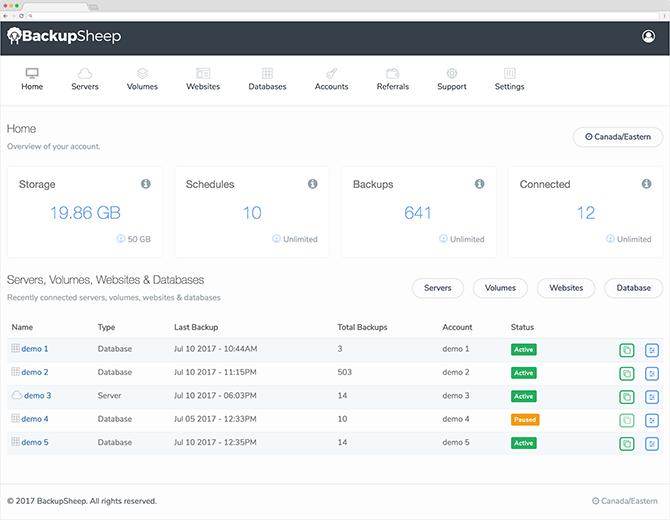Screen dimensions: 670x520
Task: Click the green copy icon for demo 5
Action: click(x=627, y=444)
